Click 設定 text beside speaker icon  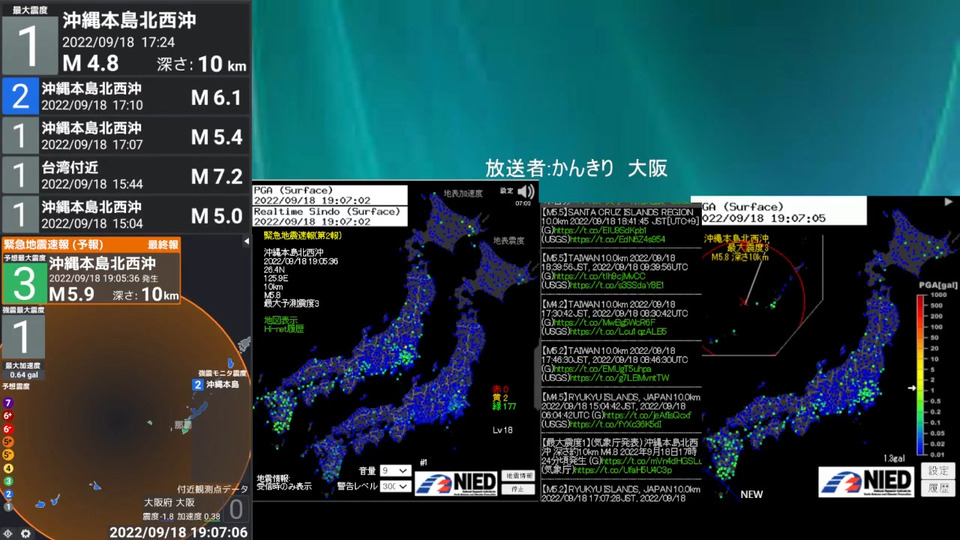506,190
